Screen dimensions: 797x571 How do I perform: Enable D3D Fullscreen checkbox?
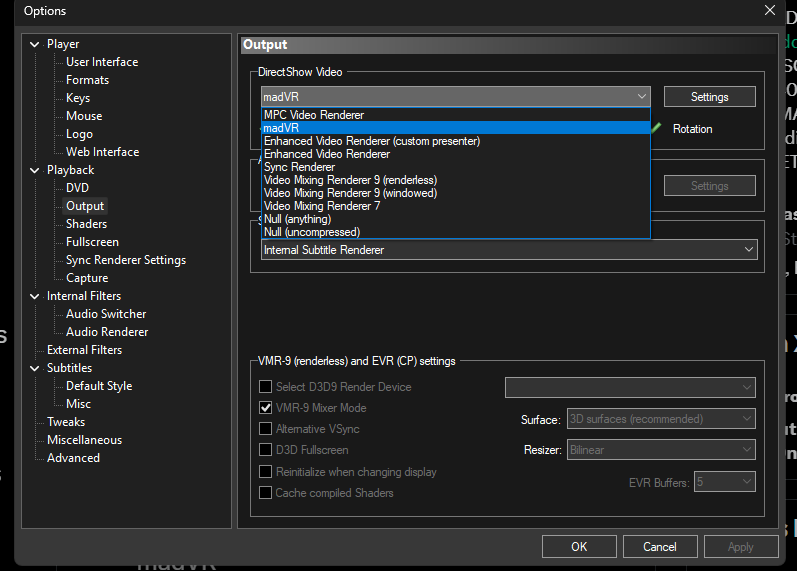tap(265, 450)
